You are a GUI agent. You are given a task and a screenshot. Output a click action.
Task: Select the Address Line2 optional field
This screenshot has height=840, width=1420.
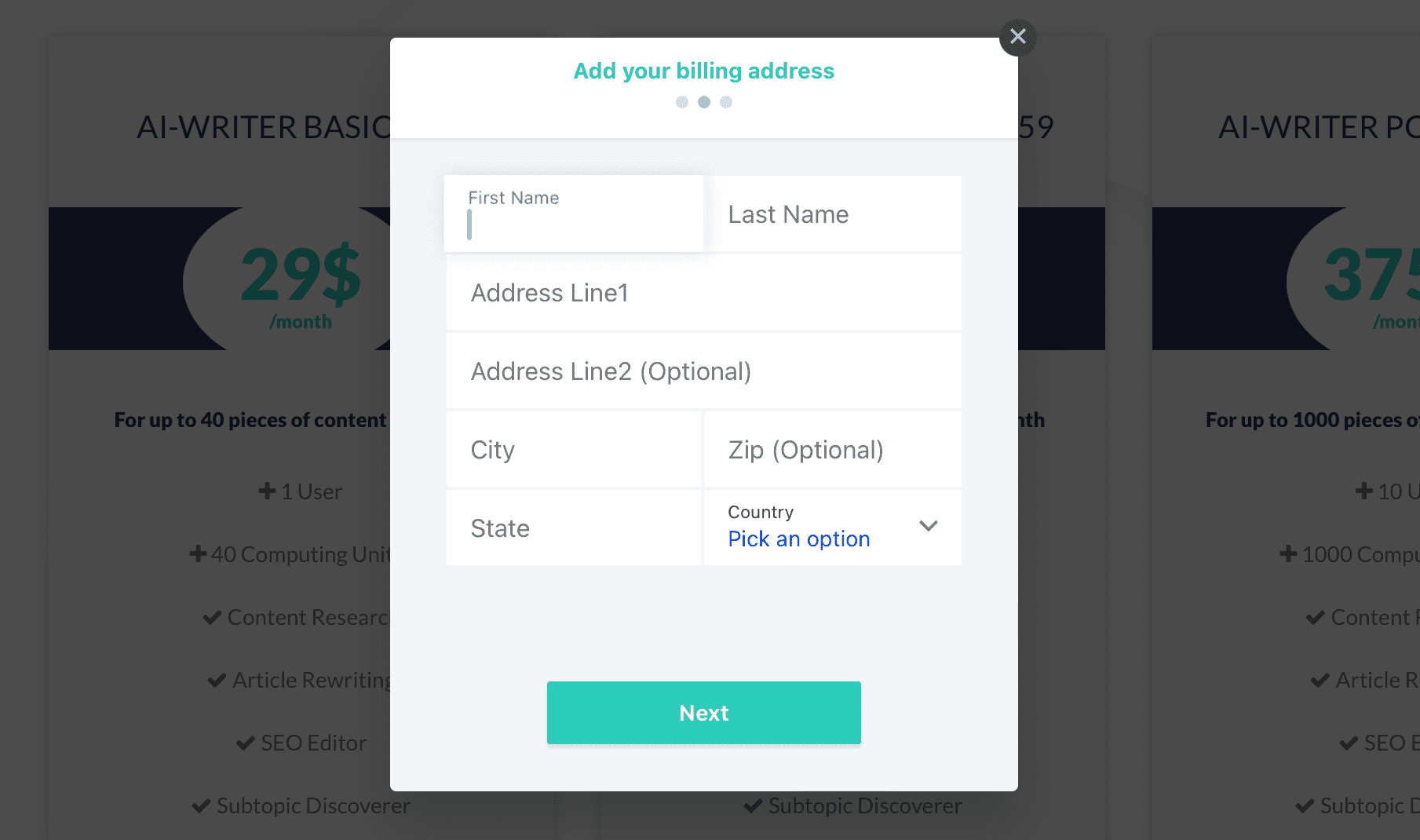pos(703,371)
